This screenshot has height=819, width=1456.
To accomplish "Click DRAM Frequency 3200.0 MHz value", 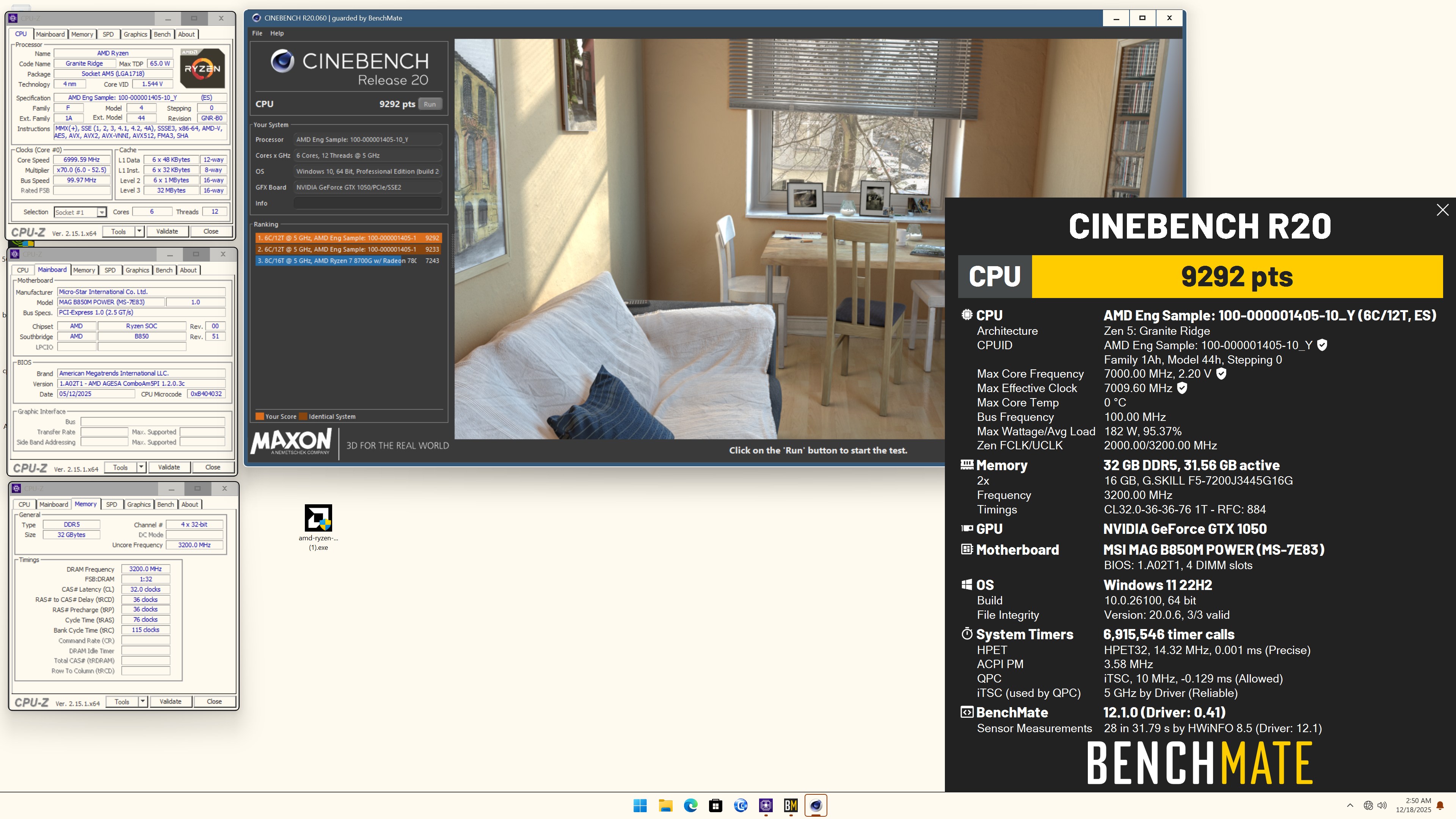I will point(145,569).
